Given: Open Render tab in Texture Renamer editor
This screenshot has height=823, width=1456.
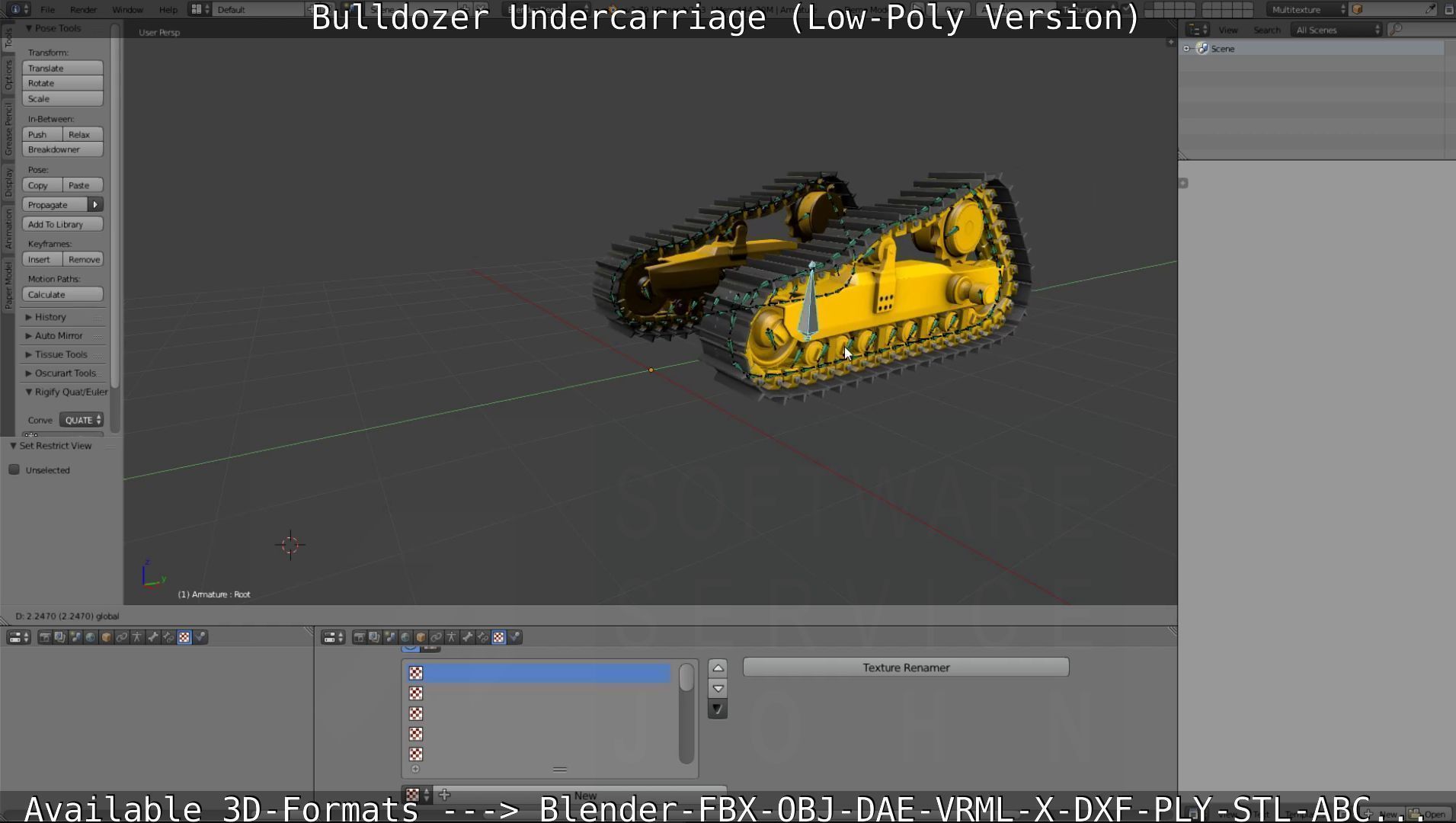Looking at the screenshot, I should [359, 637].
